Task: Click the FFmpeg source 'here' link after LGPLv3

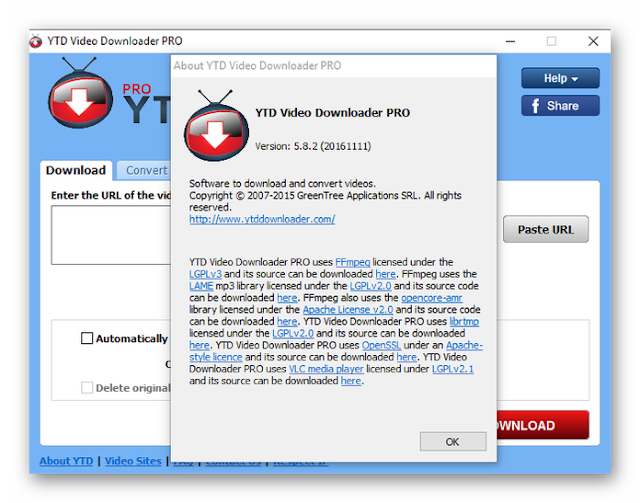Action: pyautogui.click(x=385, y=274)
